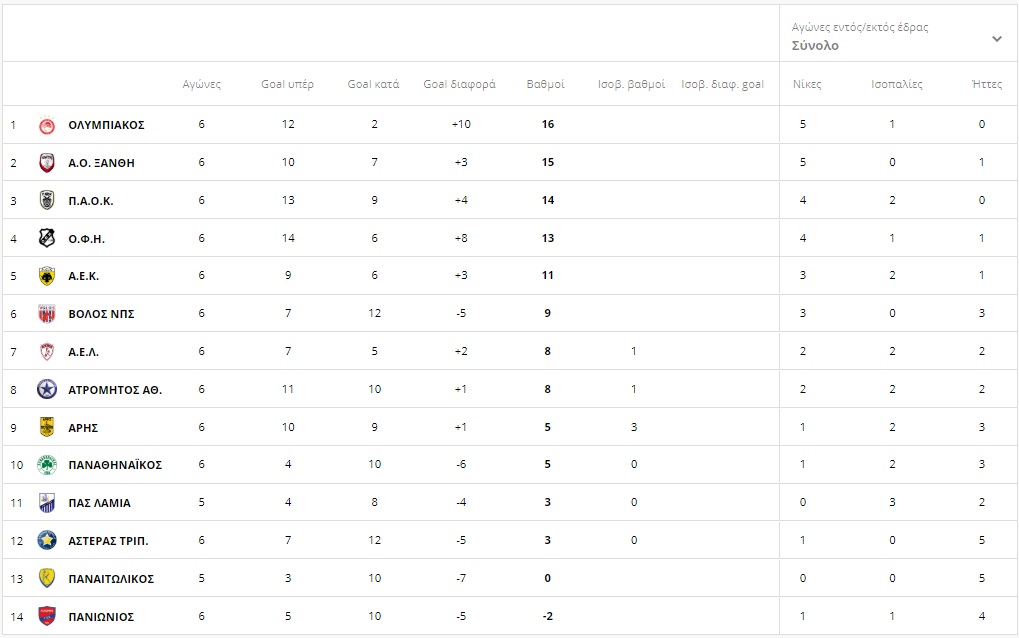Viewport: 1019px width, 638px height.
Task: Click the Aris team crest
Action: click(47, 427)
